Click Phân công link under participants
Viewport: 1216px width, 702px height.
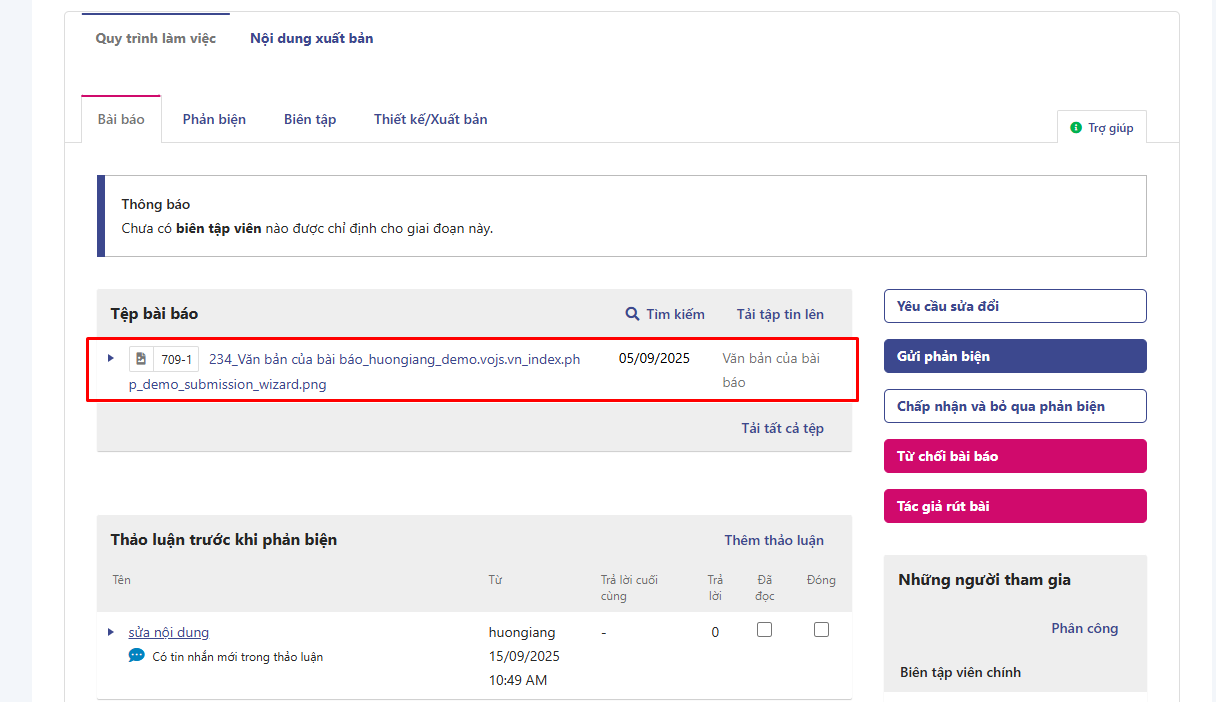(x=1084, y=628)
